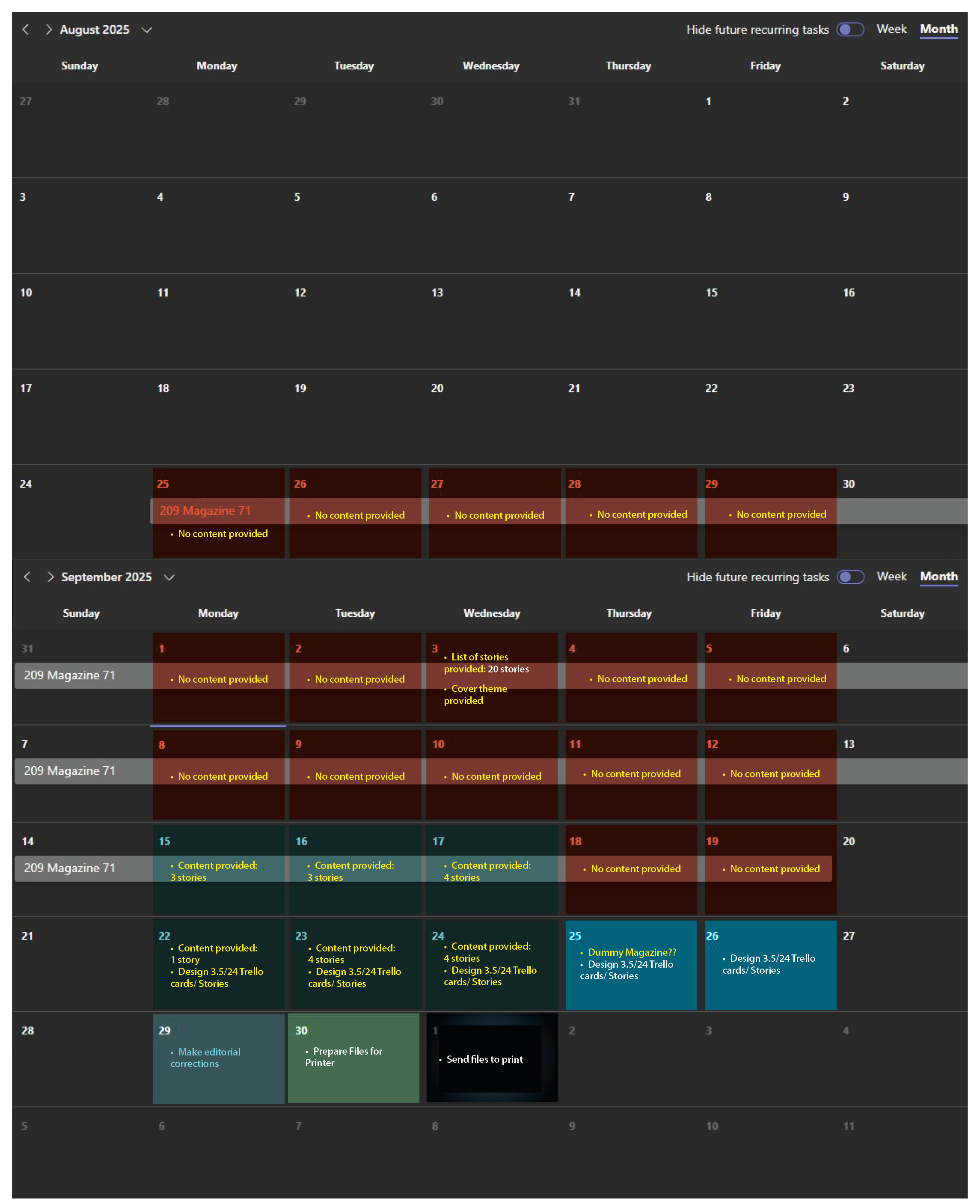The height and width of the screenshot is (1204, 980).
Task: Select Month view in August calendar
Action: (x=938, y=29)
